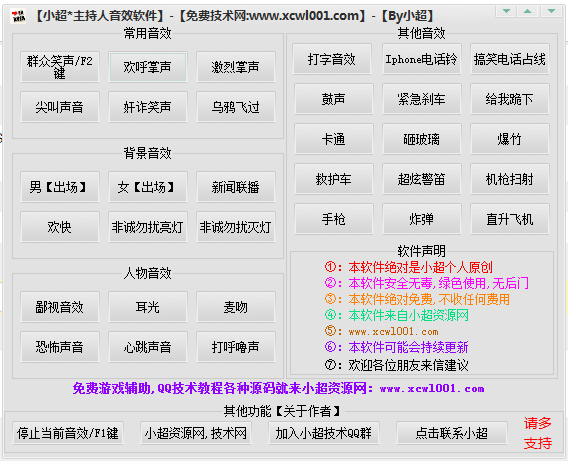
Task: Start the 新闻联播 background sound
Action: 236,187
